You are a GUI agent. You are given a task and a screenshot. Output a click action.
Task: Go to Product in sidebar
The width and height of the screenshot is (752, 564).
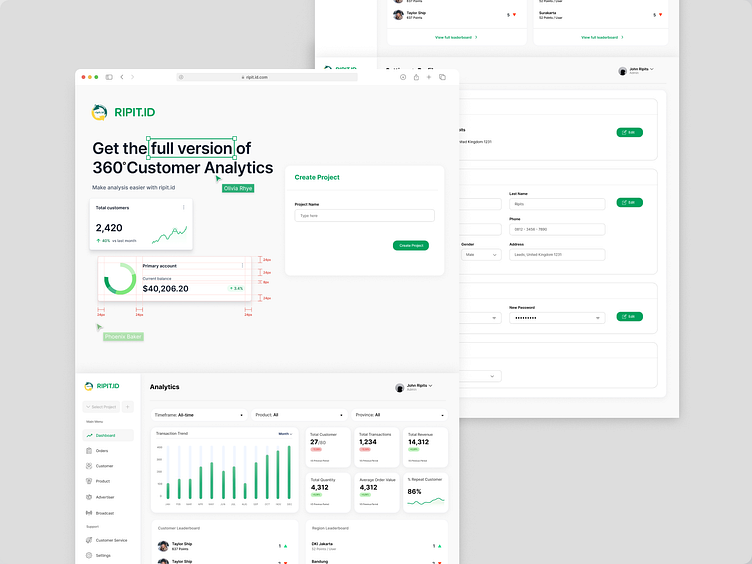click(x=103, y=481)
